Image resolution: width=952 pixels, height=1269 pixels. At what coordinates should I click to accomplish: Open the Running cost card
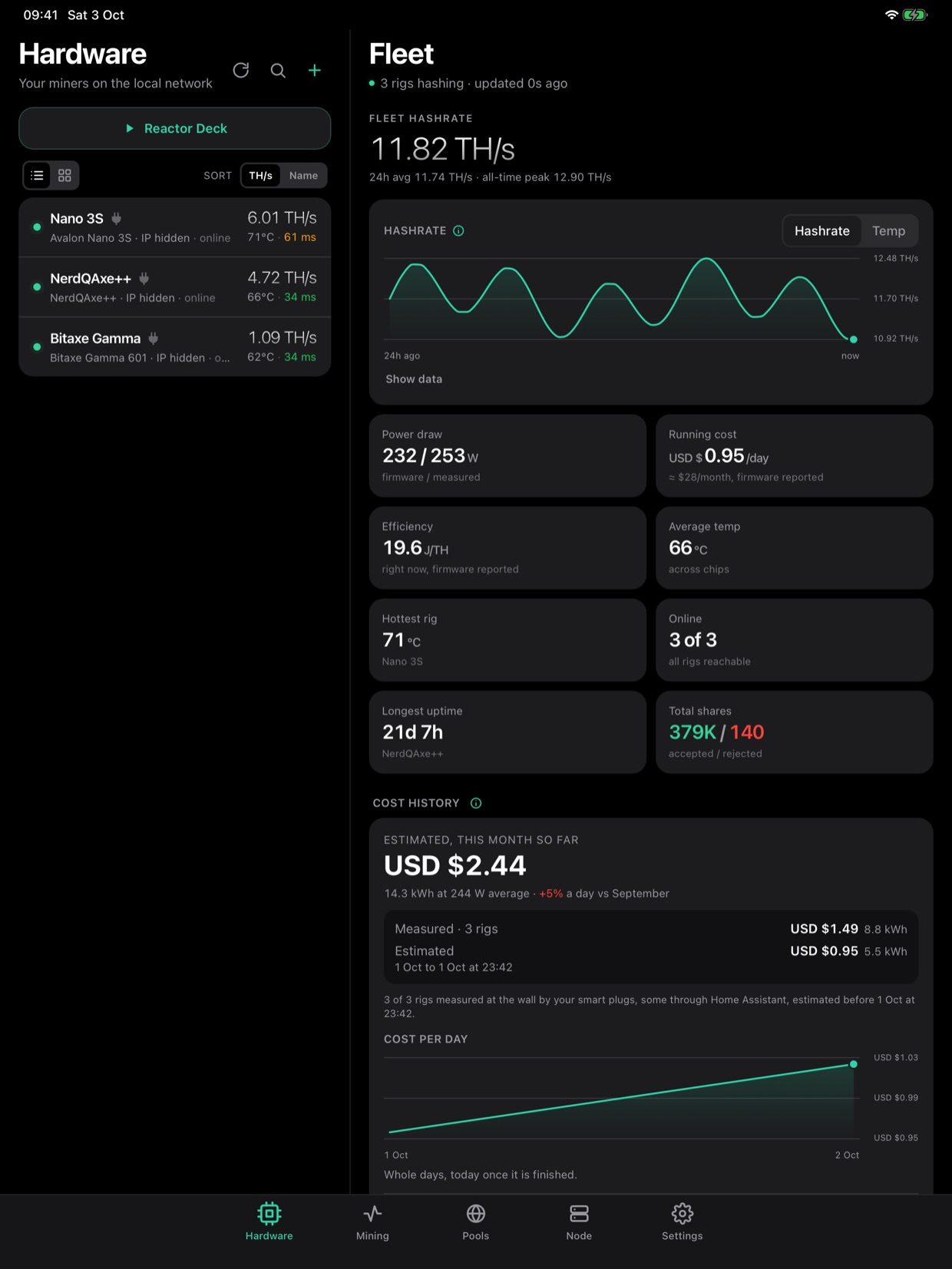pyautogui.click(x=795, y=456)
